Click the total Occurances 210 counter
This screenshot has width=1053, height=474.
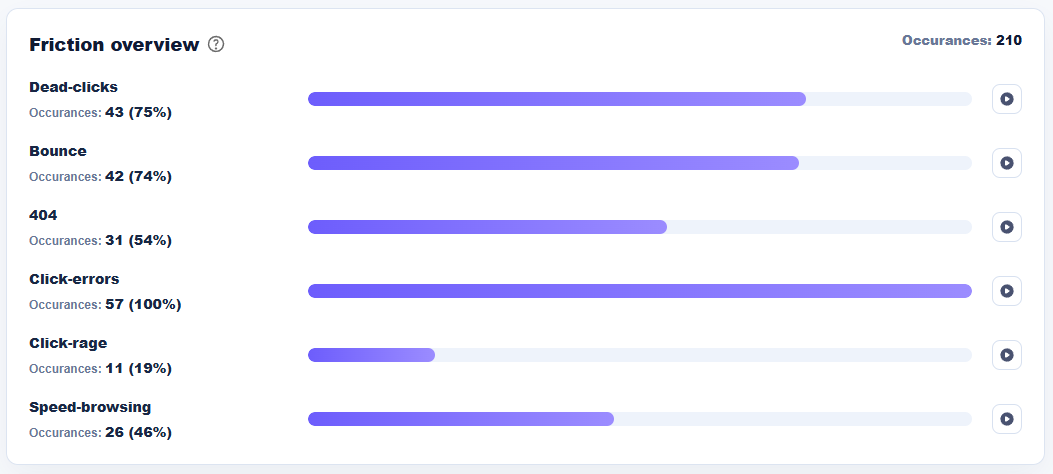pyautogui.click(x=962, y=40)
